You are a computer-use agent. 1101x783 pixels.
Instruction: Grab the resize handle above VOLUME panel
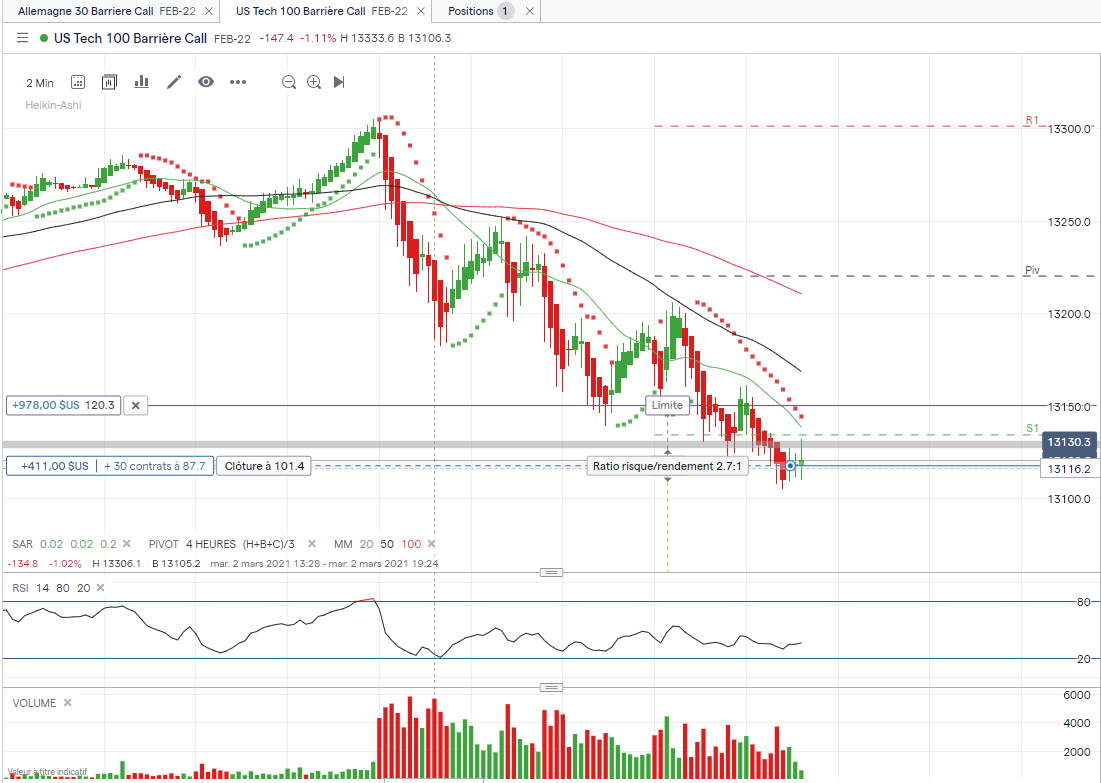coord(551,687)
